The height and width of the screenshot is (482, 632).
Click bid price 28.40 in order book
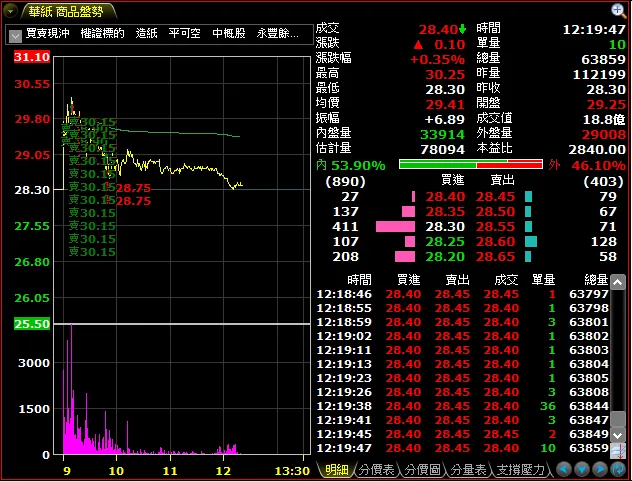[x=445, y=197]
